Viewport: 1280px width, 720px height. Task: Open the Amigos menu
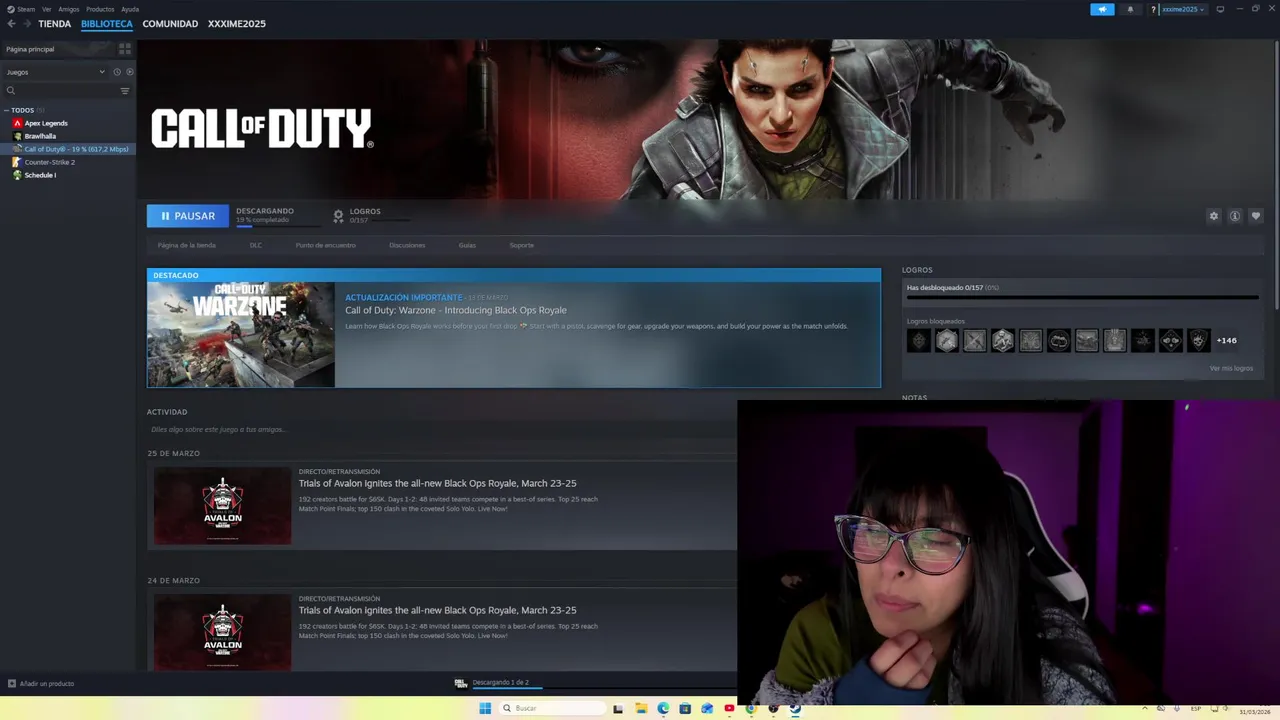68,9
